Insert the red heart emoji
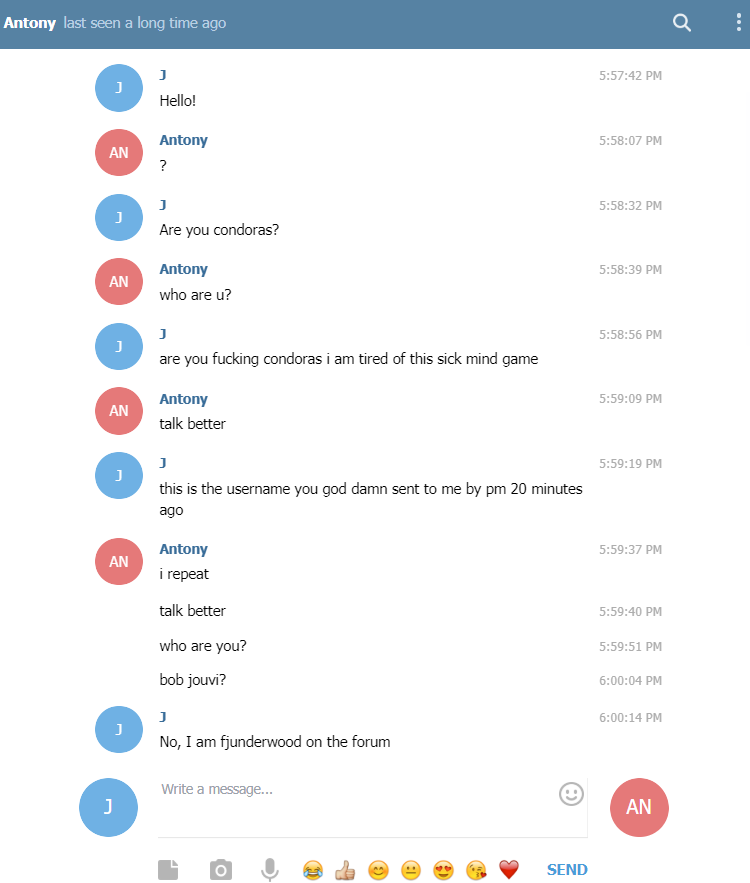This screenshot has height=883, width=750. 509,870
